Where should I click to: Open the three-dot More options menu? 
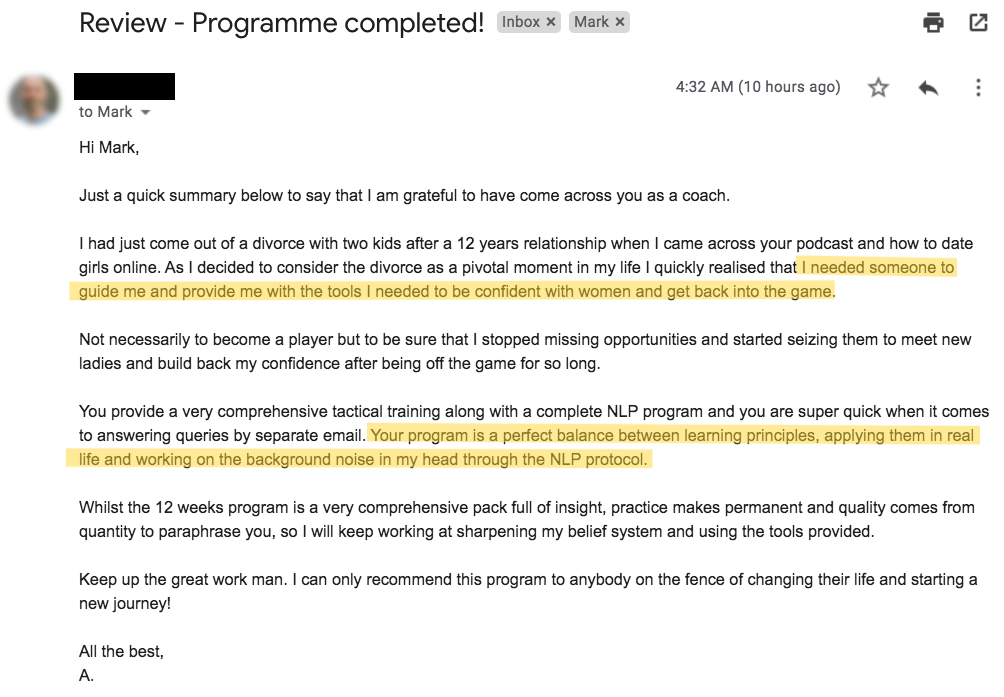click(x=978, y=88)
